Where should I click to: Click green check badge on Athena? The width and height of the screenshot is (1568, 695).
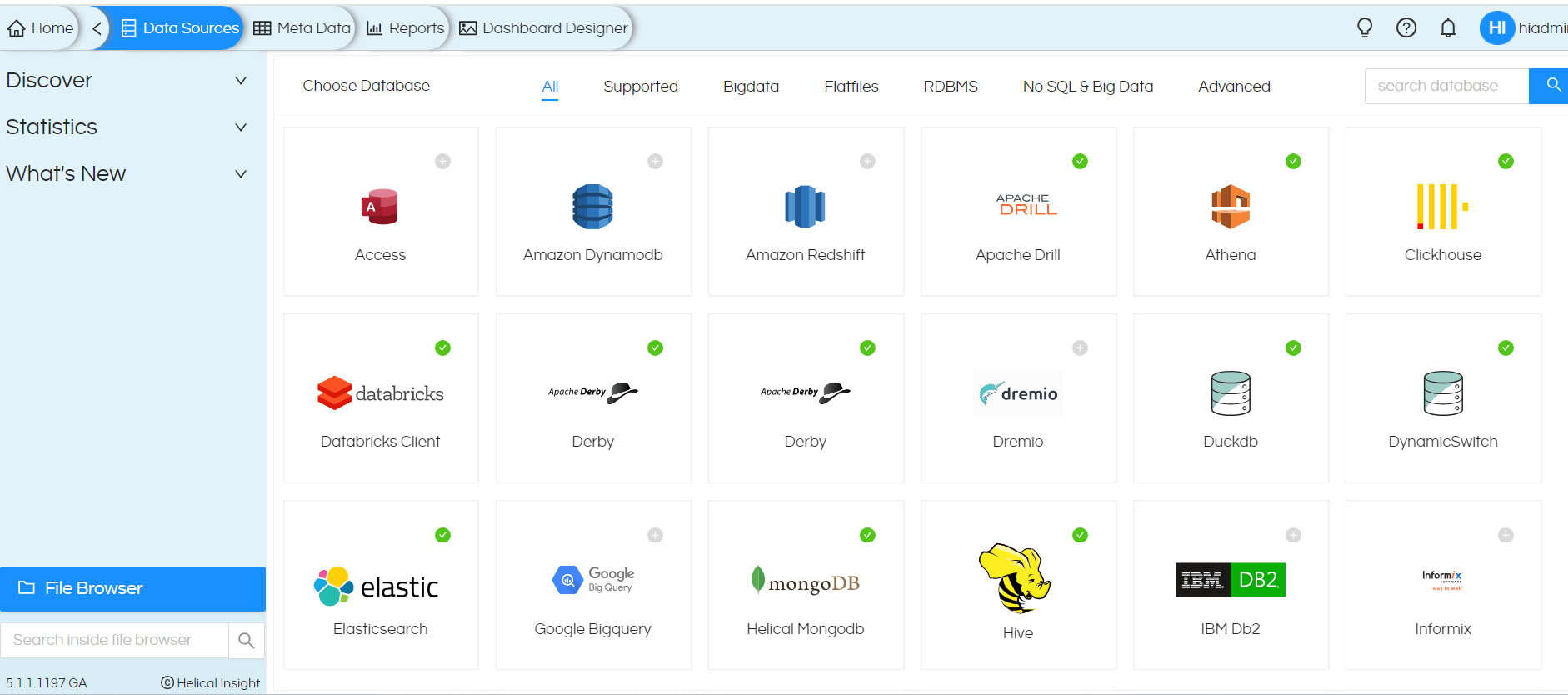coord(1293,161)
